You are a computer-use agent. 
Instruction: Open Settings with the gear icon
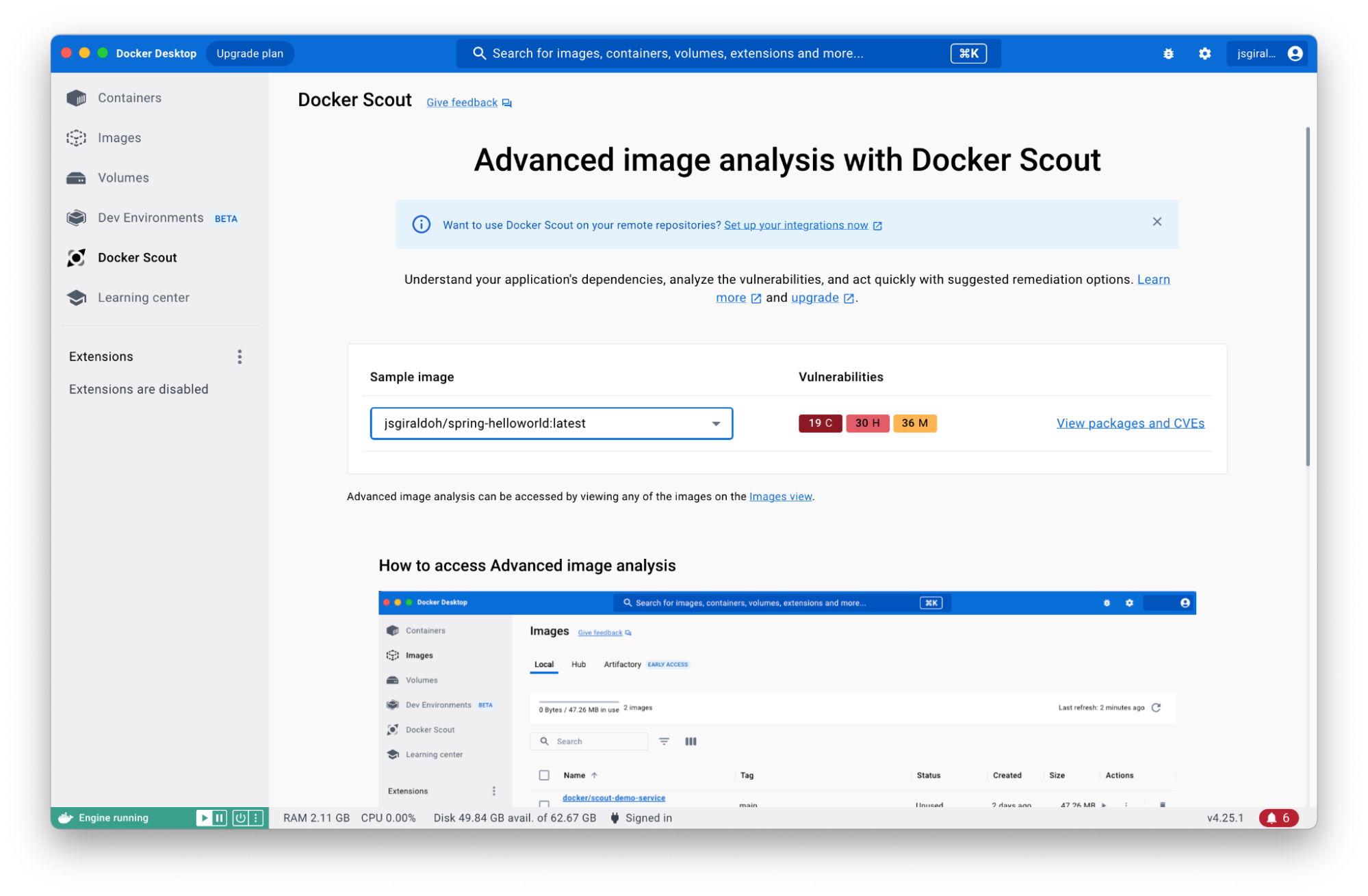1205,53
